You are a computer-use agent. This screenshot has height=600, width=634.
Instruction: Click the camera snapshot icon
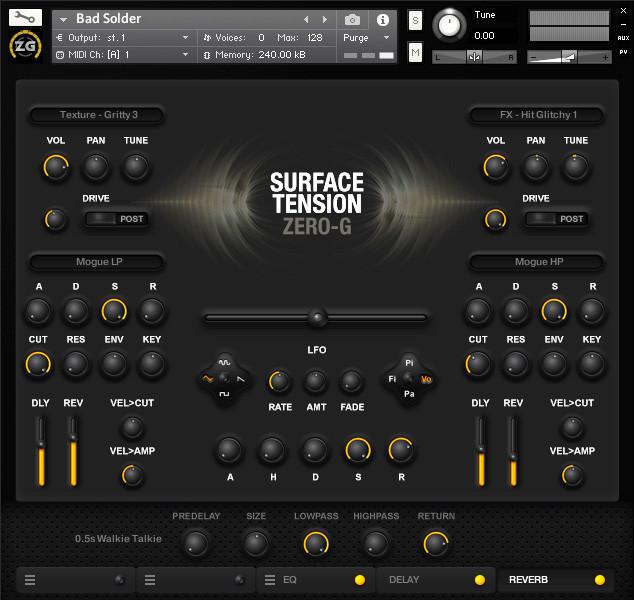click(x=352, y=19)
